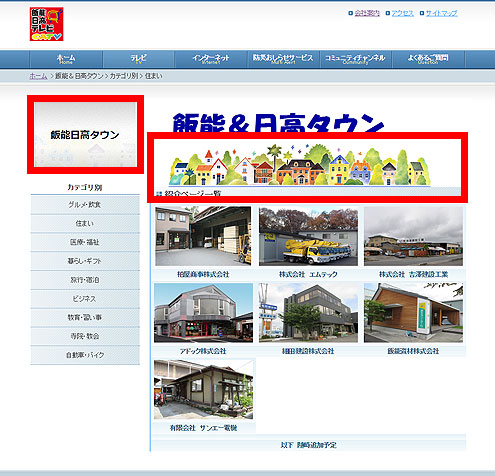Click the 飯能日高テレビ CATV logo

[x=46, y=24]
